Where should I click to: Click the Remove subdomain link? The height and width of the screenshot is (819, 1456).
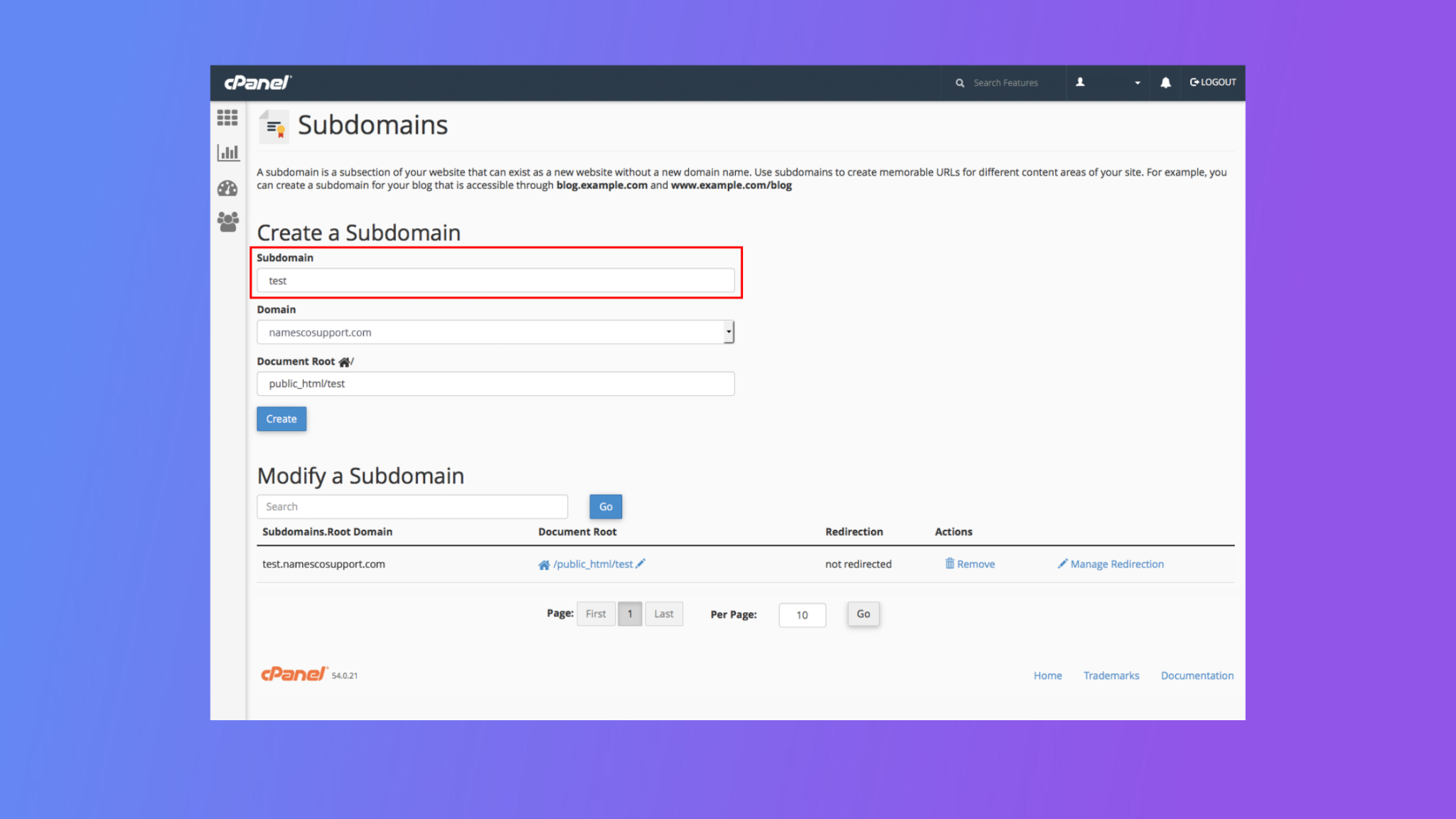[970, 564]
